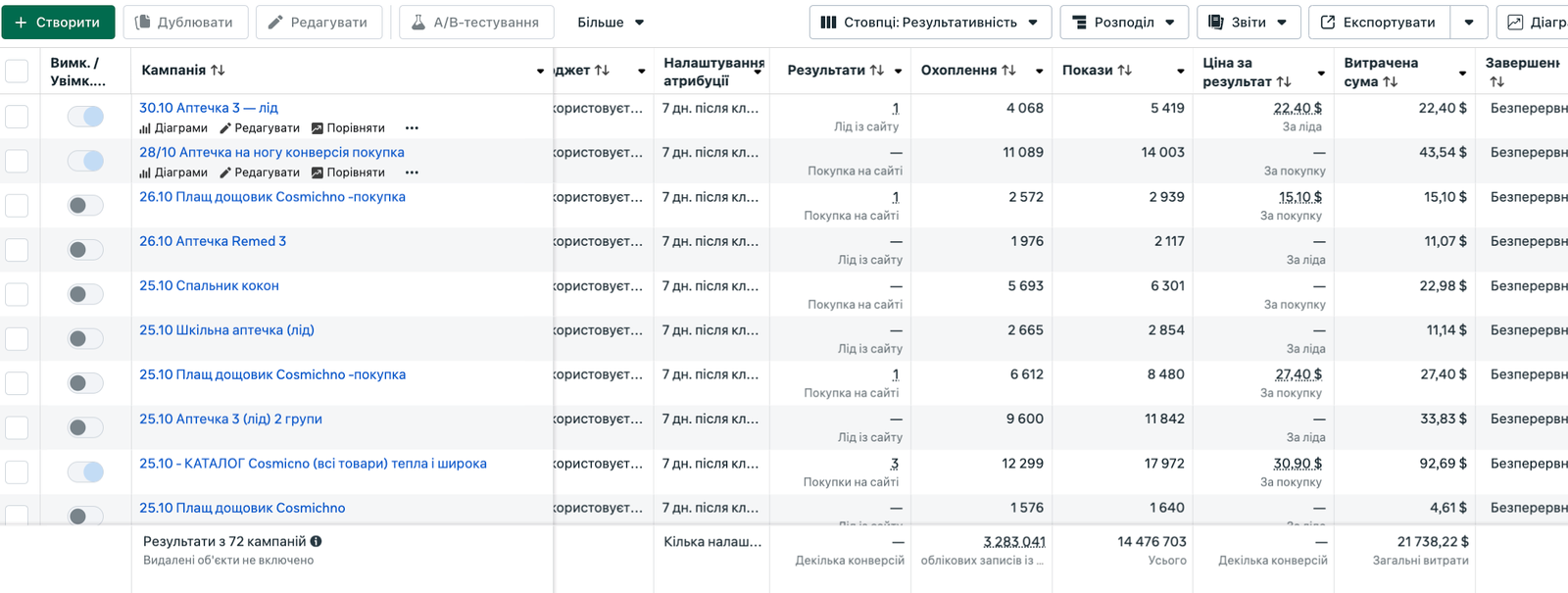
Task: Click the Diagrams chart icon under 30.10 Аптечка 3
Action: pyautogui.click(x=145, y=128)
